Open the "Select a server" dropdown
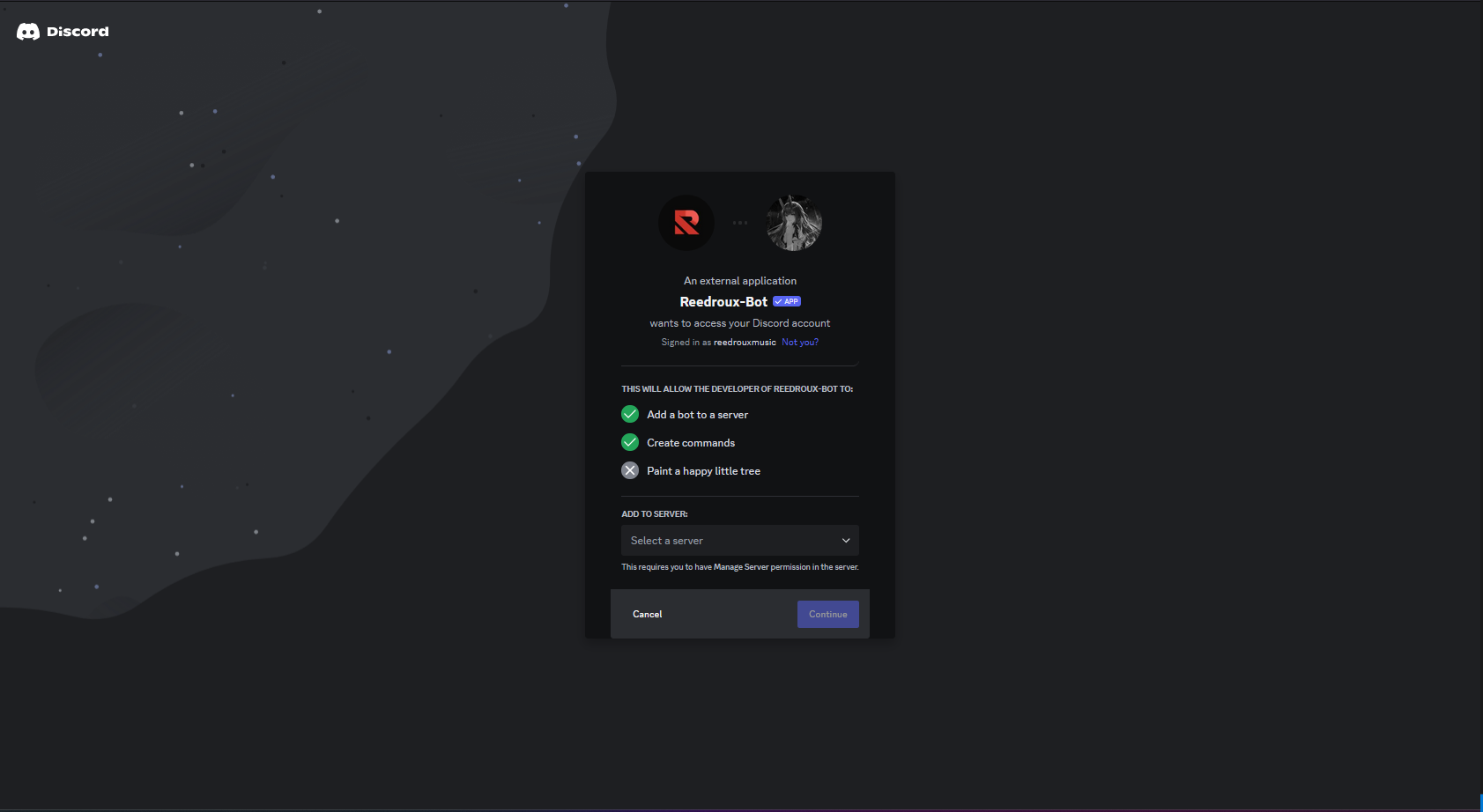 [740, 541]
